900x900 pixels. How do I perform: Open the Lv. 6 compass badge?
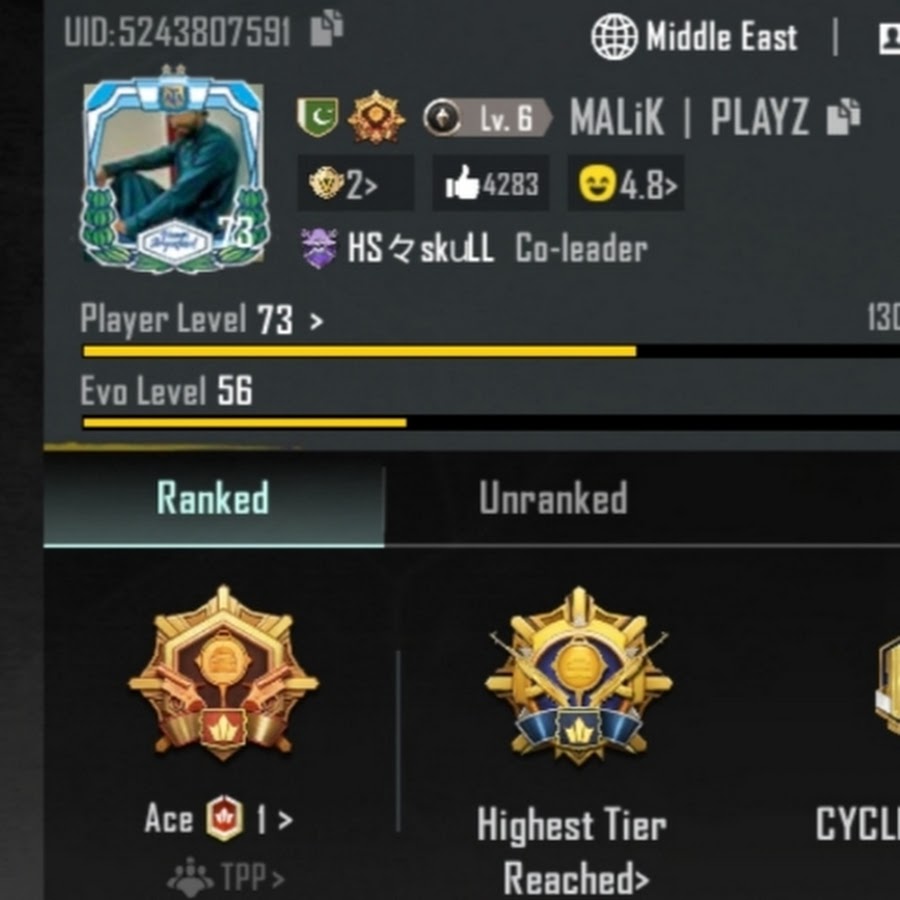click(x=488, y=118)
